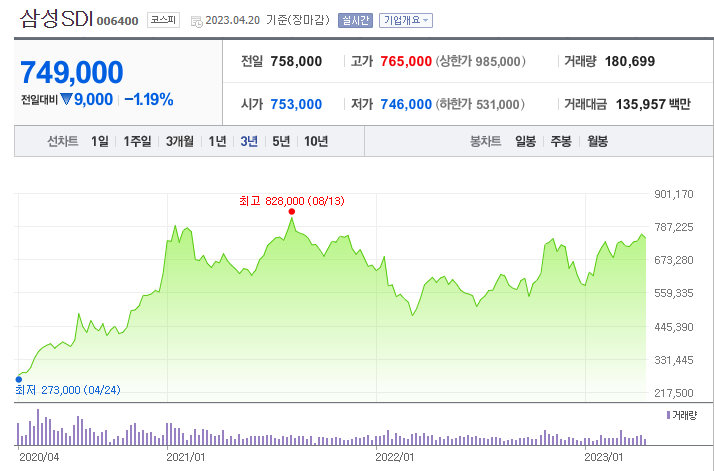Viewport: 714px width, 471px height.
Task: Select the 3년 chart period
Action: (249, 141)
